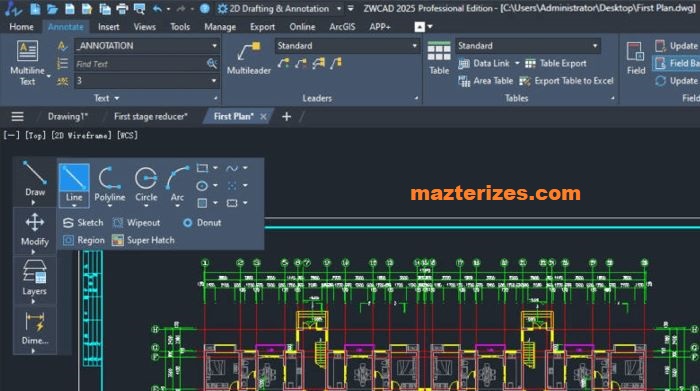700x391 pixels.
Task: Select the Circle tool
Action: coord(146,185)
